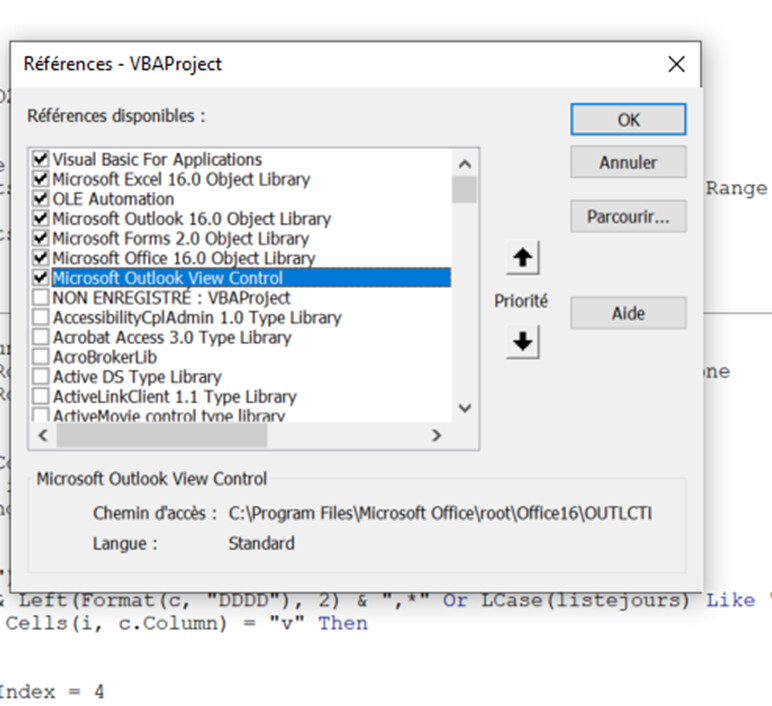Click 'Index = 4' in code window

pos(51,692)
